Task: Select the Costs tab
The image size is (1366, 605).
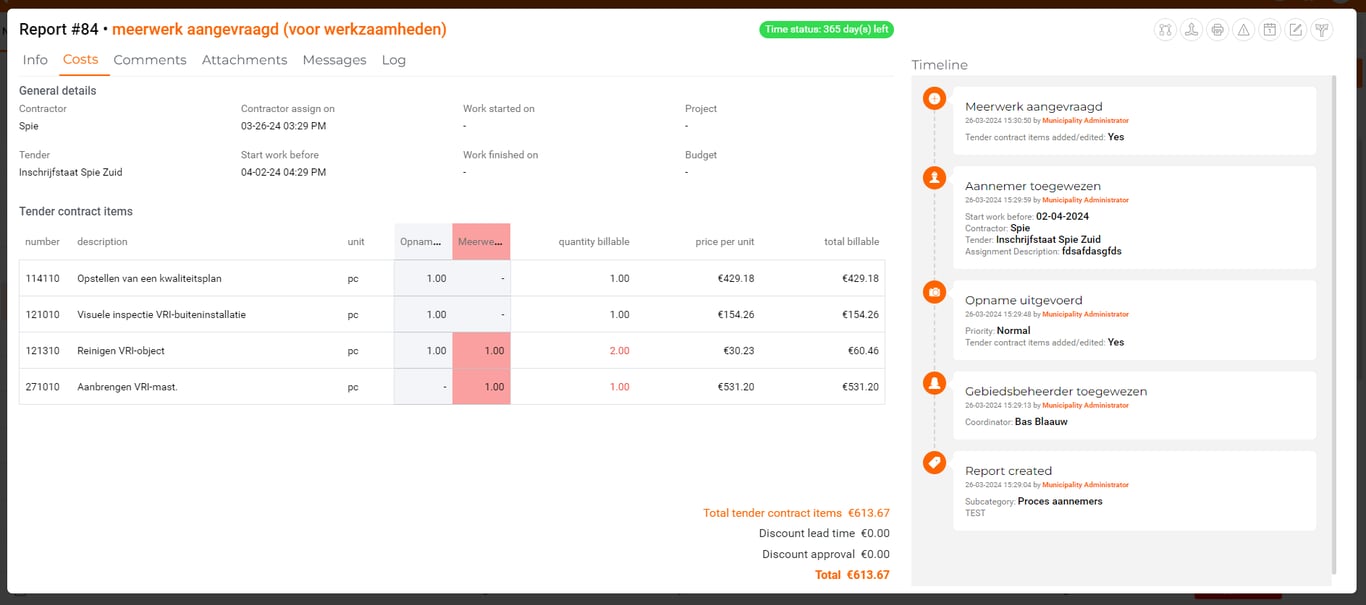Action: click(x=80, y=60)
